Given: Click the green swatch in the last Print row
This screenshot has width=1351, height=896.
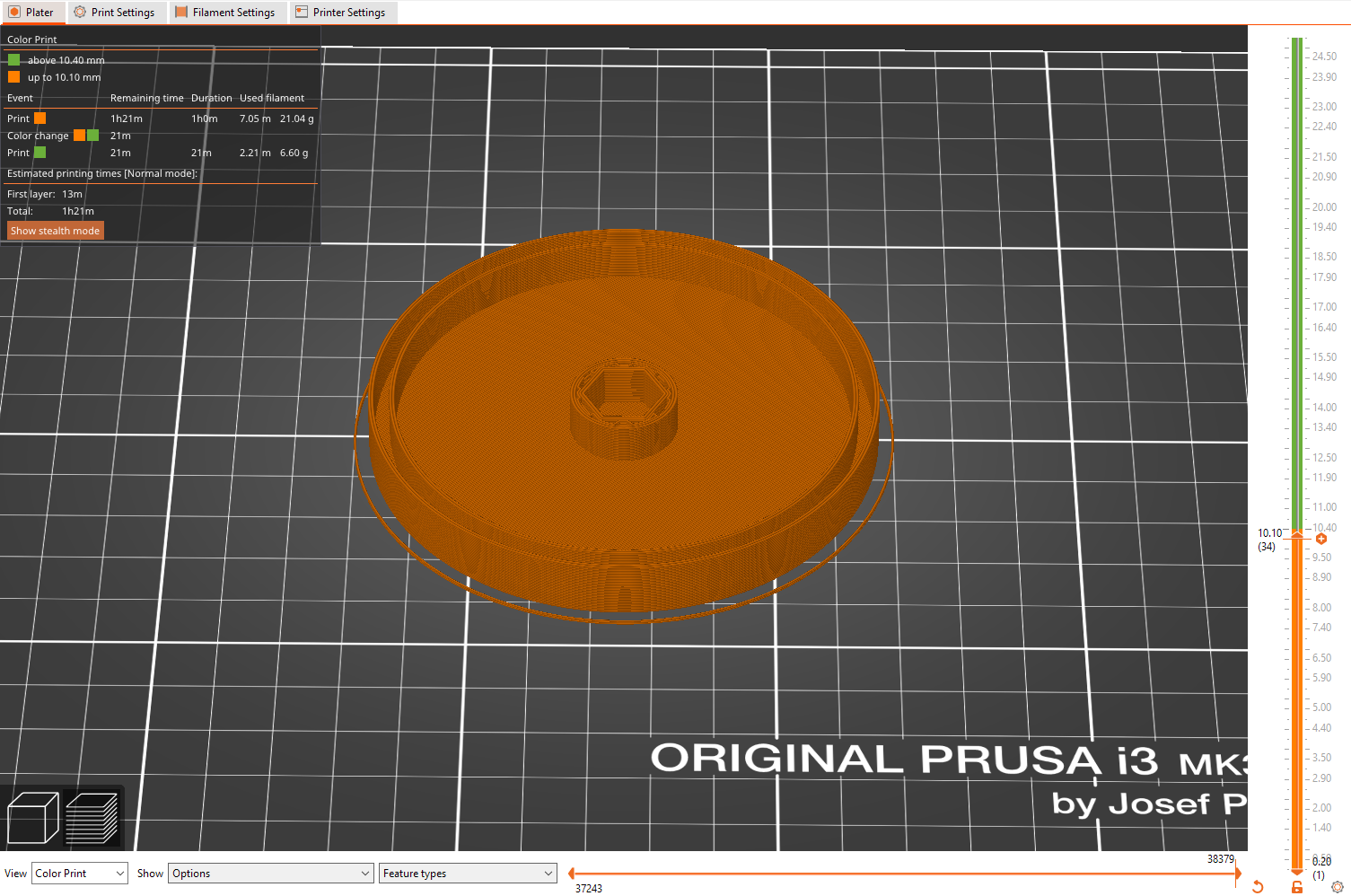Looking at the screenshot, I should point(39,153).
